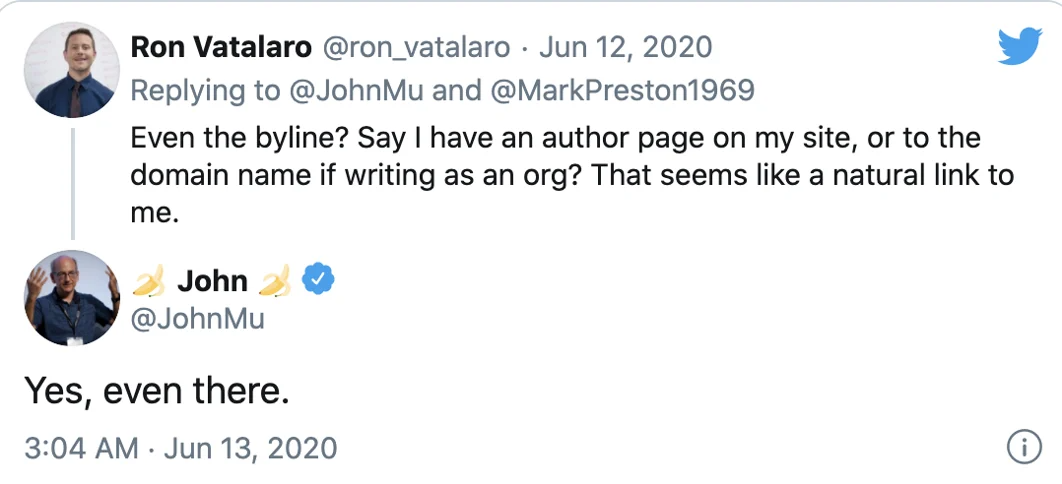Click the banana emoji after John's name
1062x484 pixels.
click(x=274, y=282)
